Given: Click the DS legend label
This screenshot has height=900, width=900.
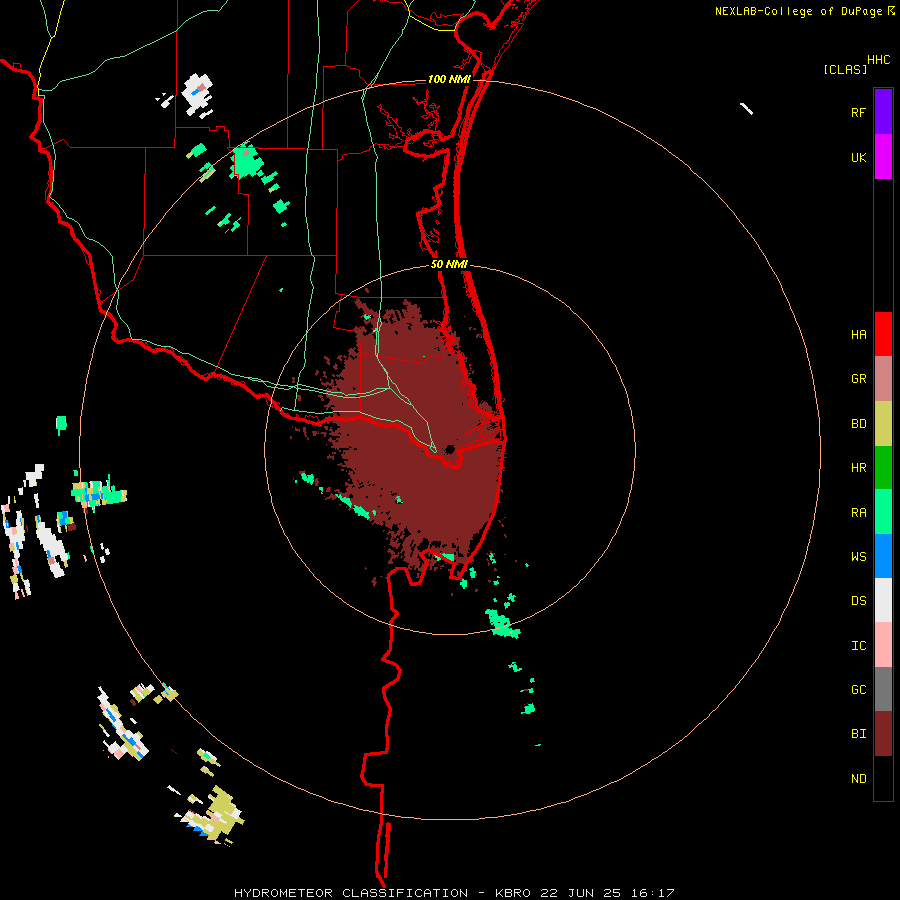Looking at the screenshot, I should click(x=858, y=601).
